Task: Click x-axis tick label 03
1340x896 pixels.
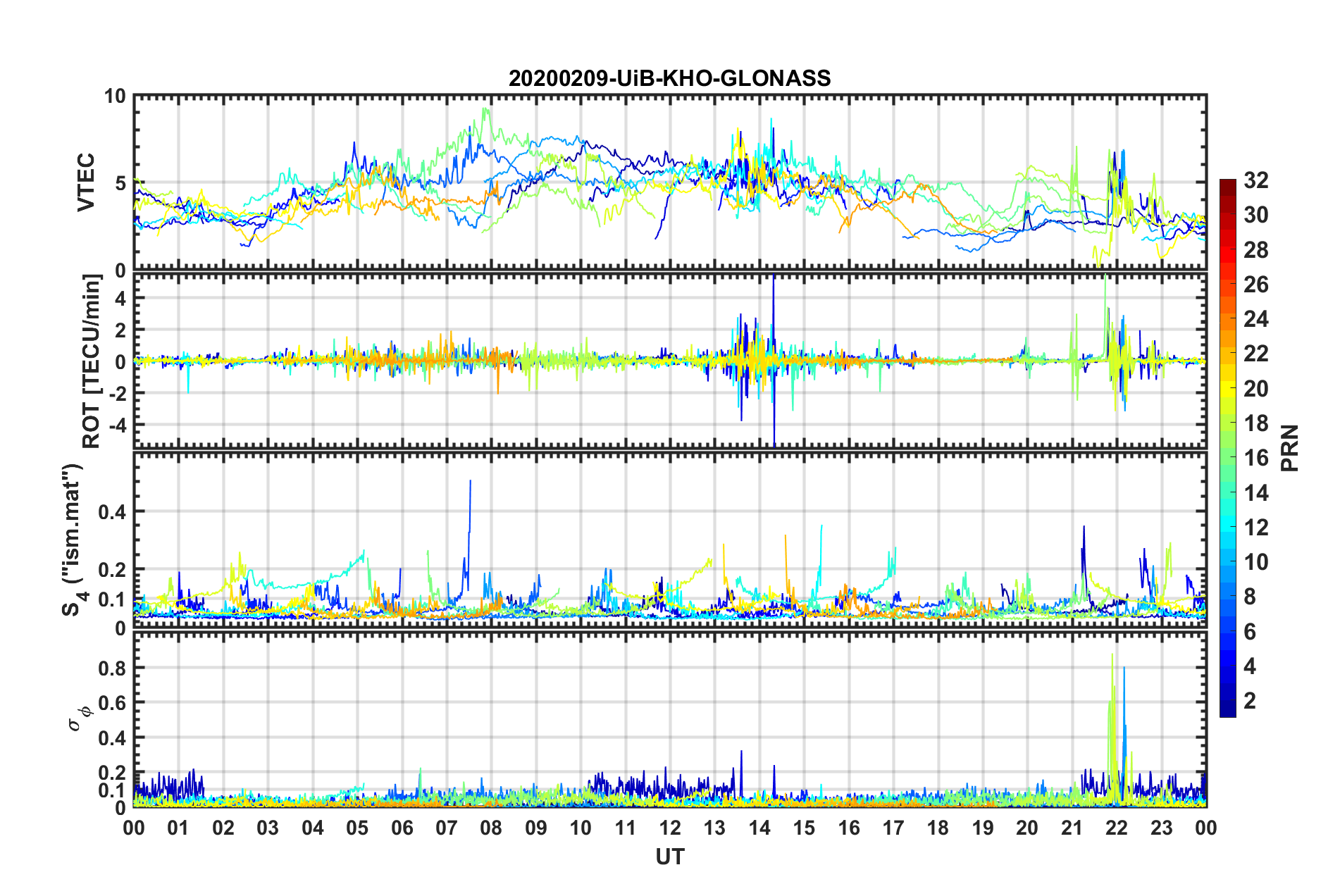Action: coord(268,828)
